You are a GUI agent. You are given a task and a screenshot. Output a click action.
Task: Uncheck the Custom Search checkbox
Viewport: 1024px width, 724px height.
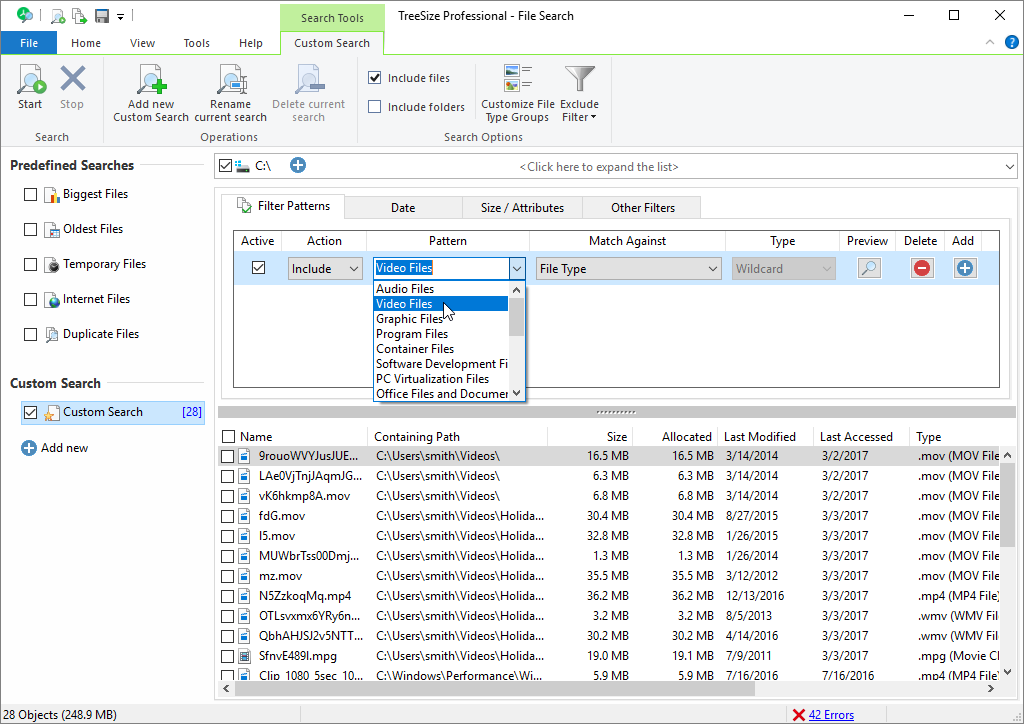(x=30, y=412)
